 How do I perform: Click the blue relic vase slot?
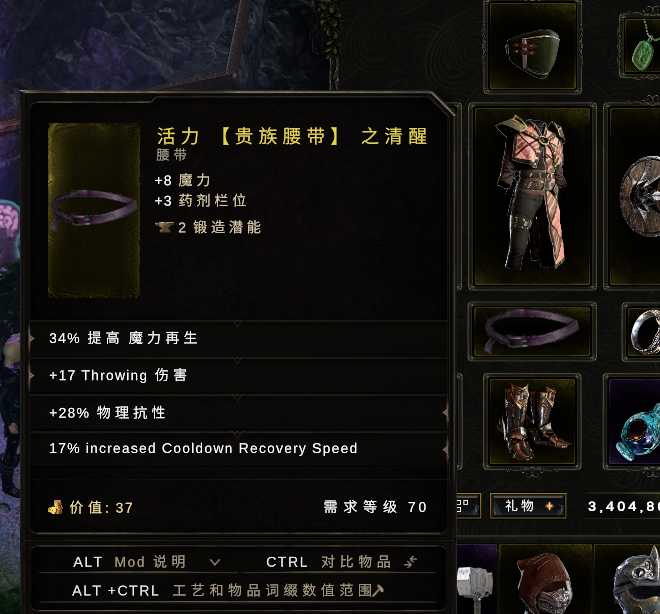click(633, 421)
